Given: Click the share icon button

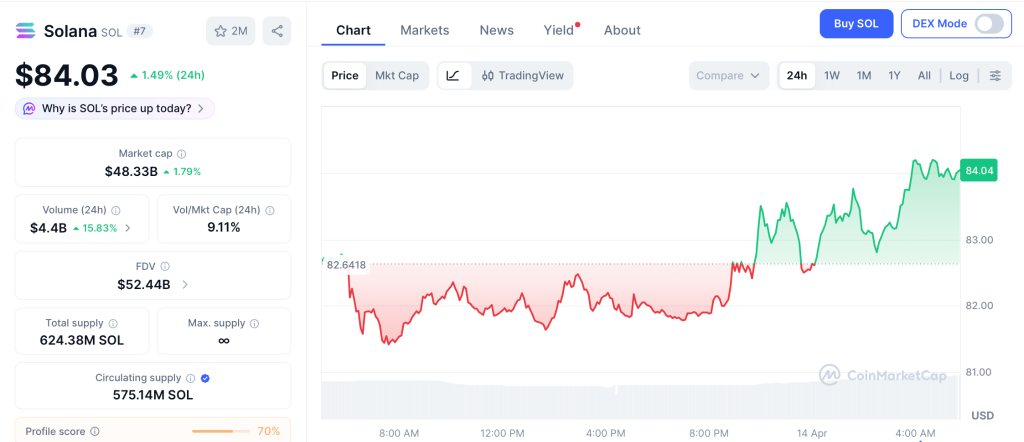Looking at the screenshot, I should coord(277,31).
